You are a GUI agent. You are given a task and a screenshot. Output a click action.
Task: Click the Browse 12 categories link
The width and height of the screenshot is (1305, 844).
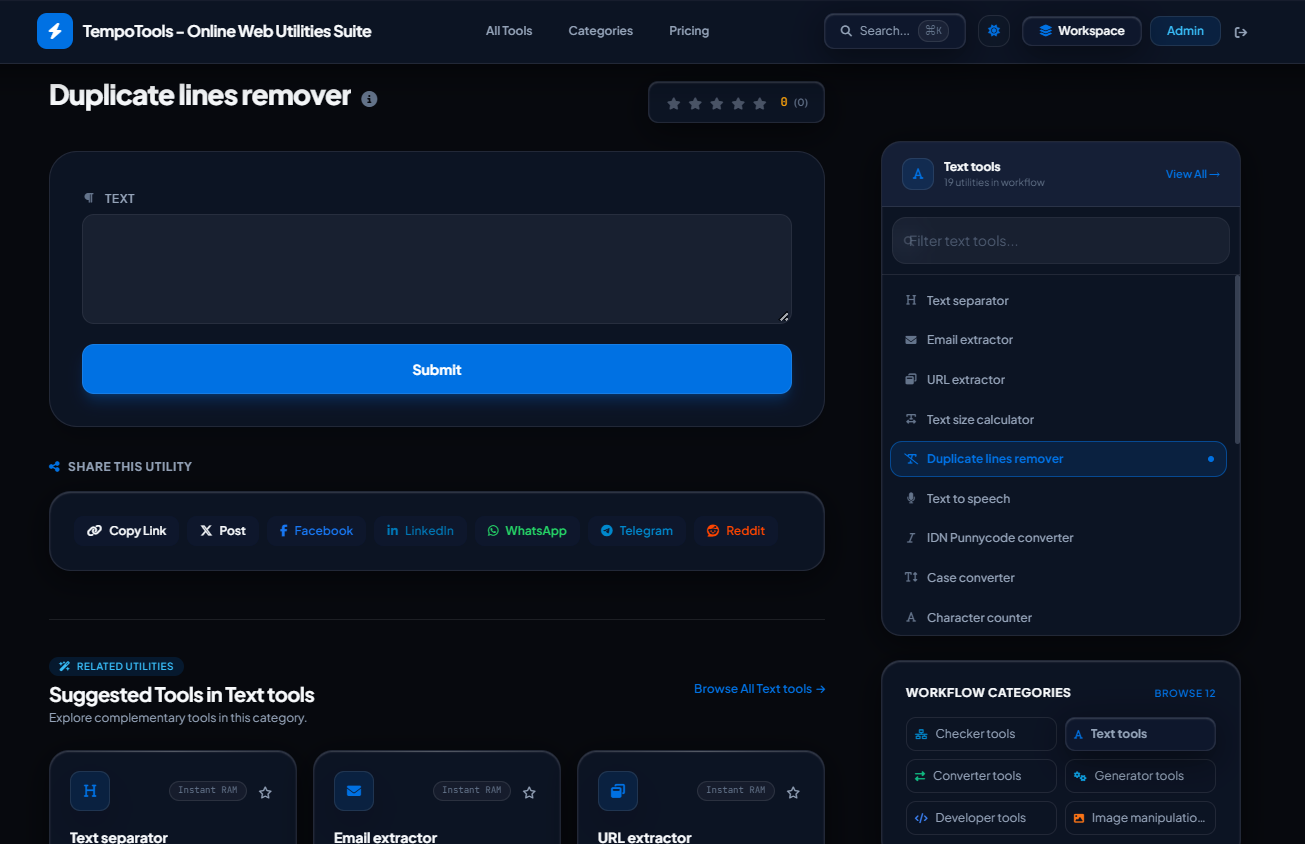(x=1185, y=693)
